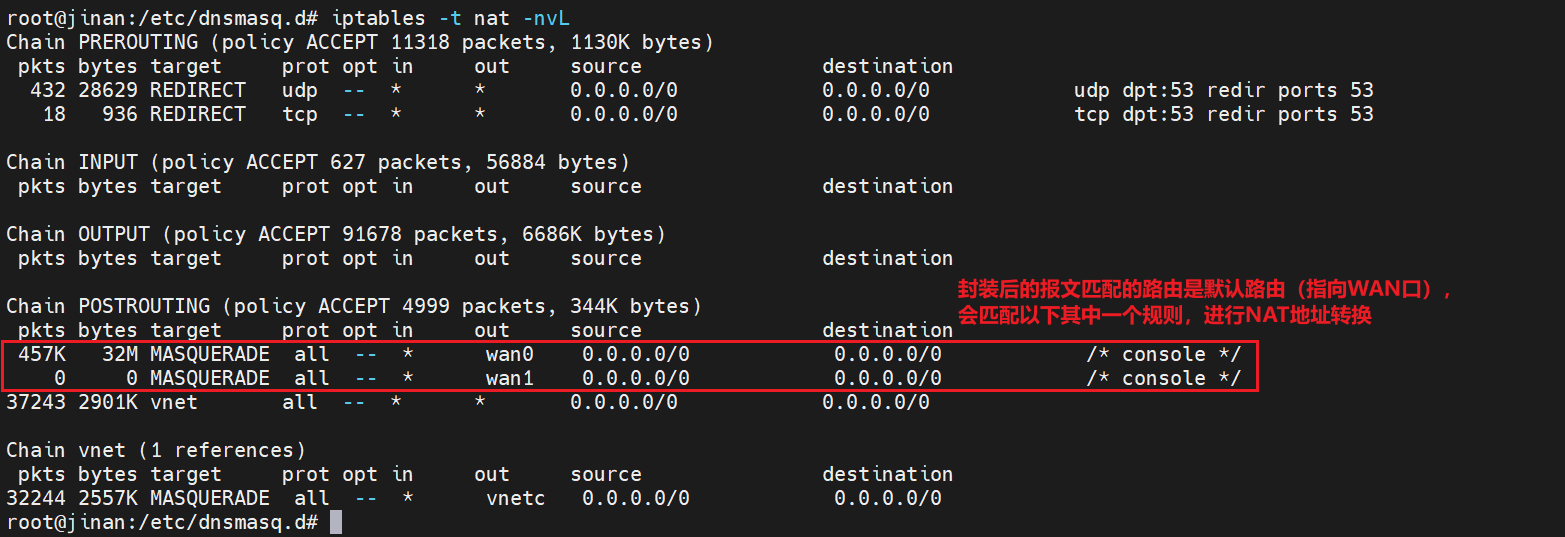Click the Chain PREROUTING header line
The image size is (1565, 537).
360,42
